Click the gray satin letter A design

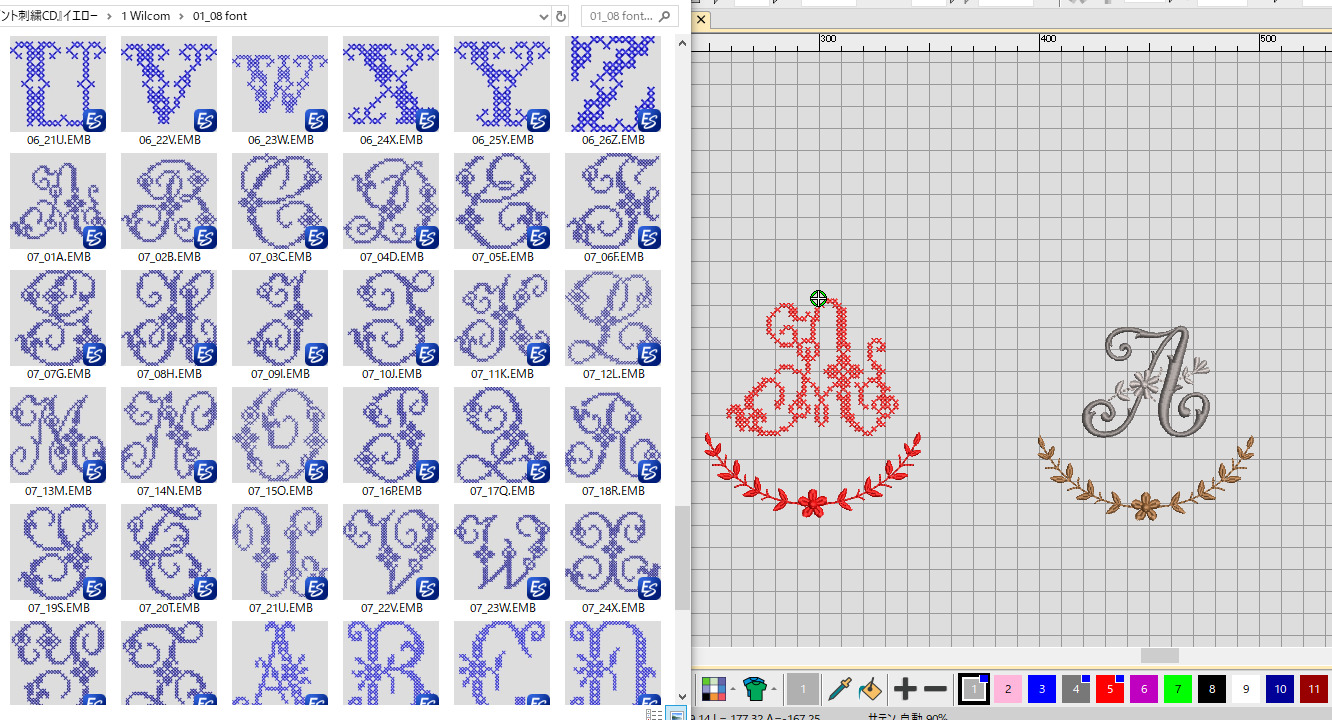1148,383
